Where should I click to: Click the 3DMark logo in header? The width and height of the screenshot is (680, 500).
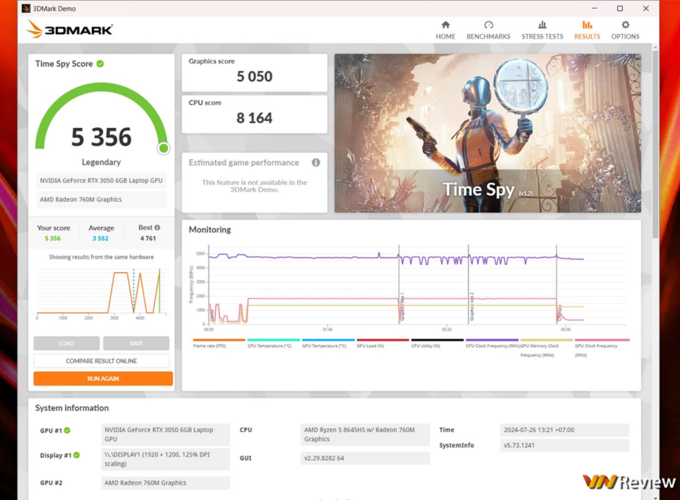pyautogui.click(x=69, y=29)
